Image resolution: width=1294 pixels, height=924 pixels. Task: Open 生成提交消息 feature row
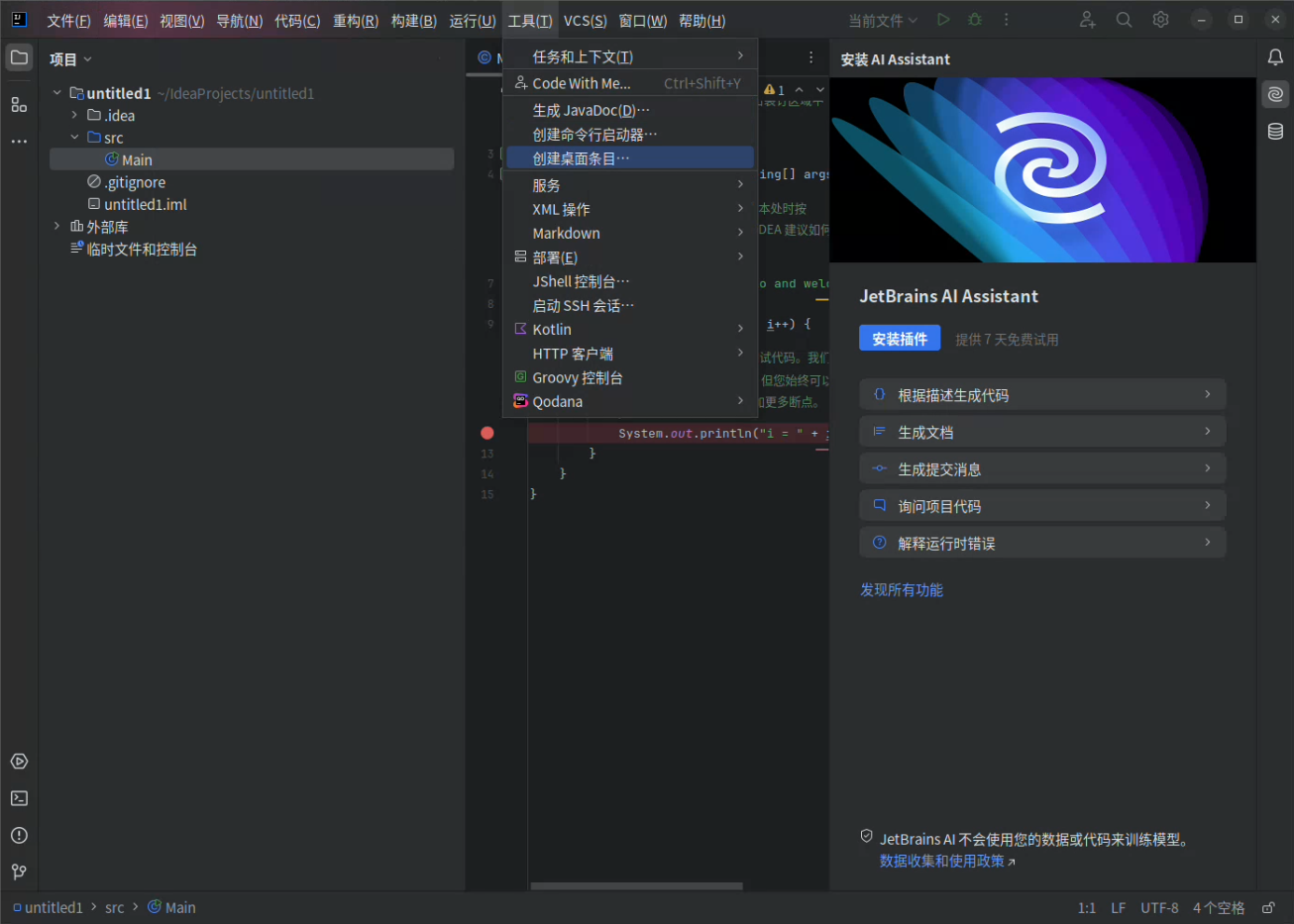pyautogui.click(x=1042, y=468)
